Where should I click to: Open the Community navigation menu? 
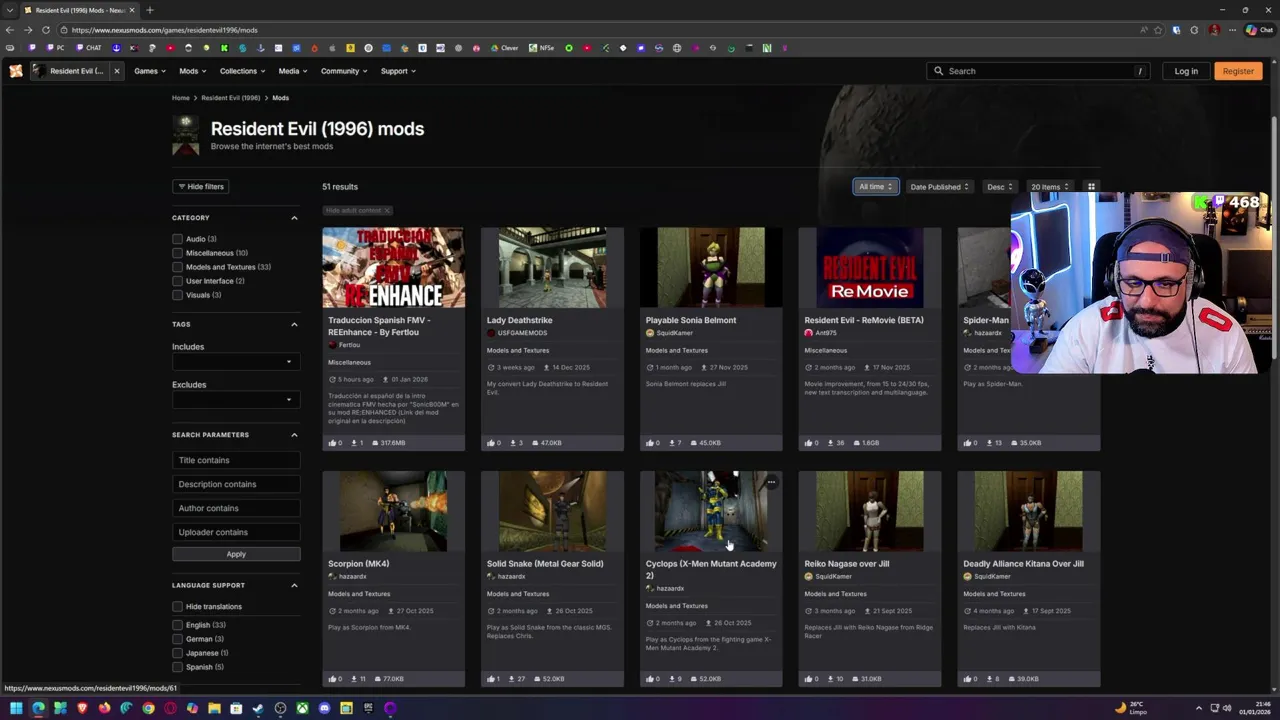[x=344, y=71]
